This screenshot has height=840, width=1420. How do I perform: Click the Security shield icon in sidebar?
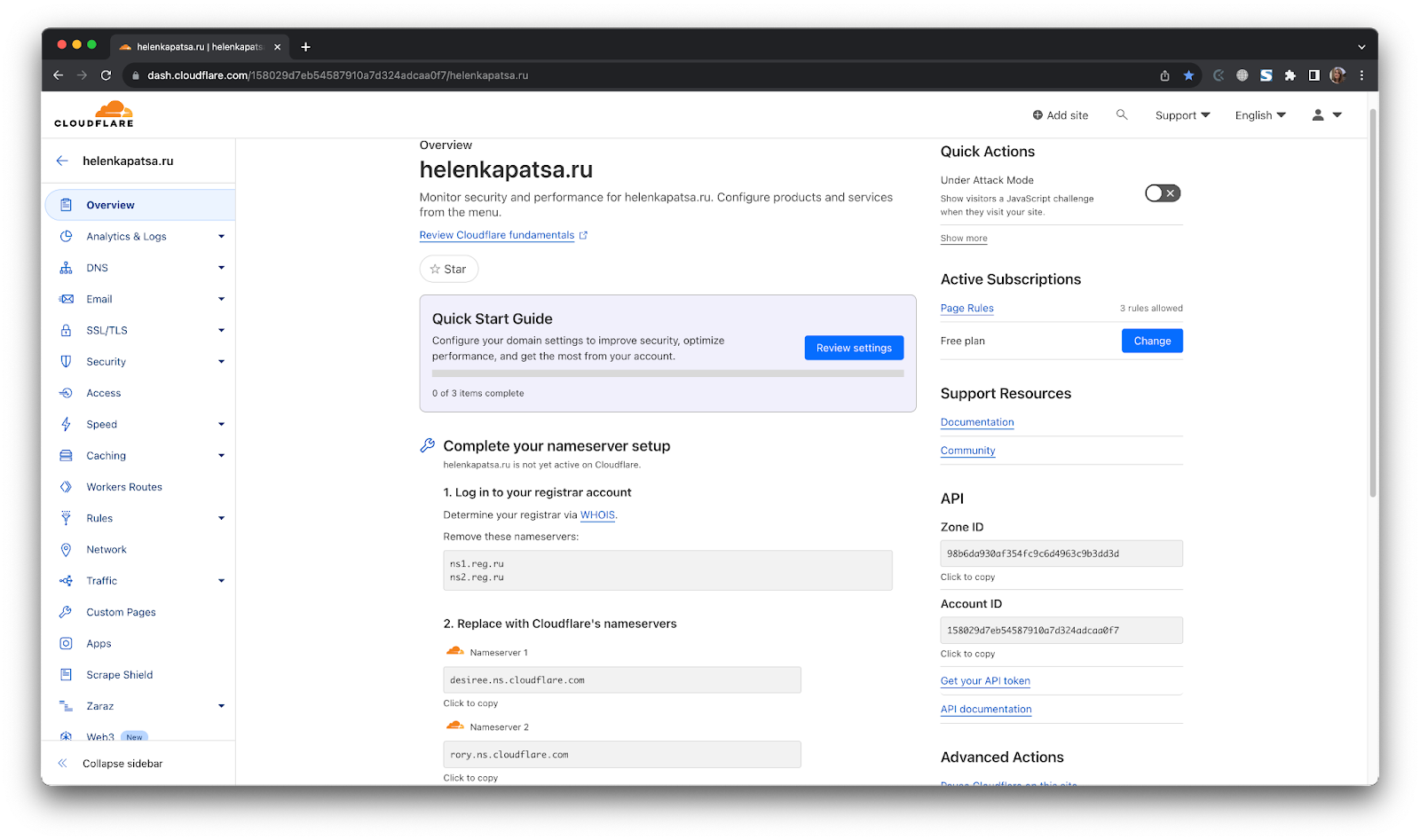(x=66, y=362)
